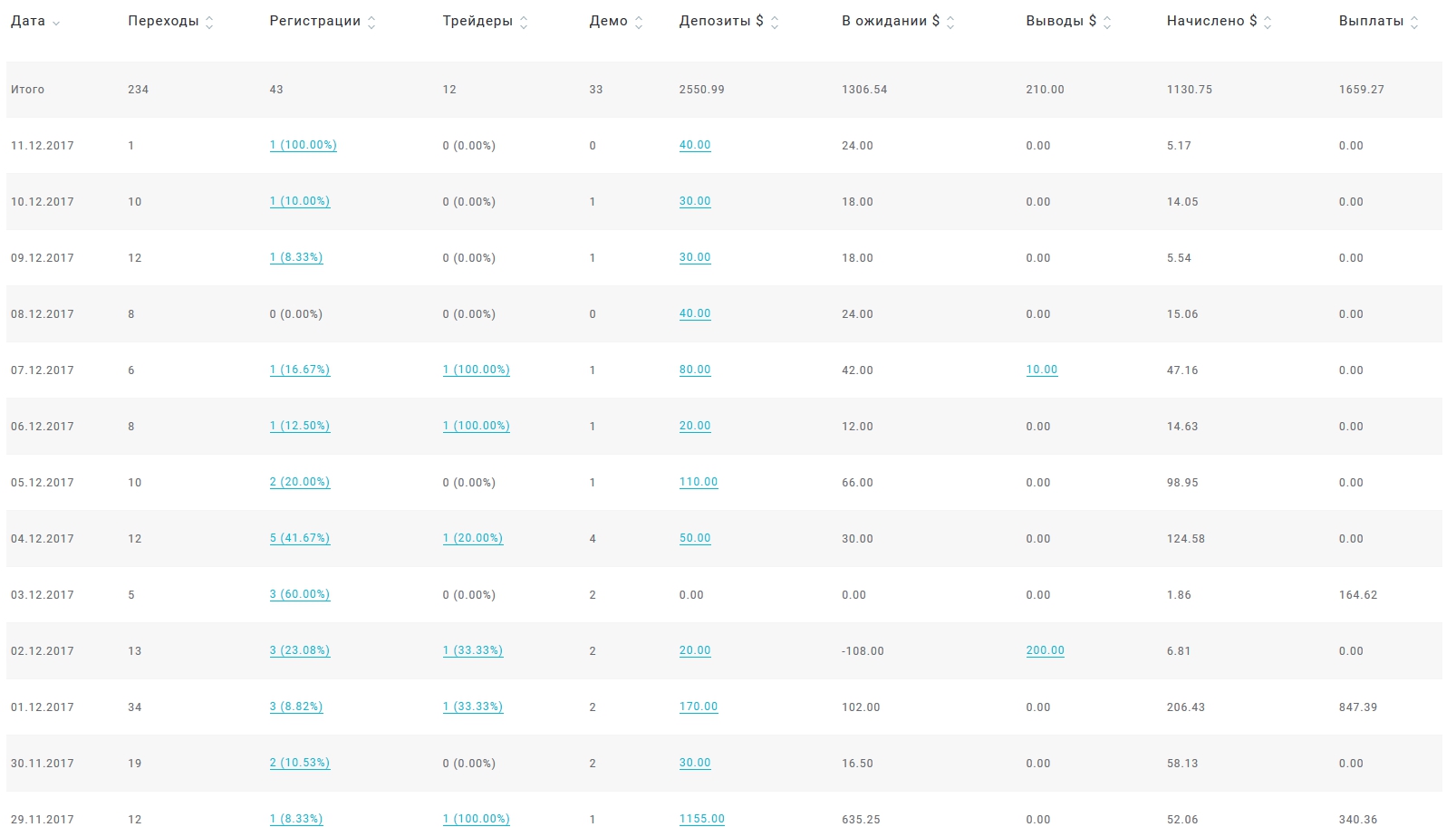The width and height of the screenshot is (1456, 827).
Task: Open 5 (41.67%) registrations link
Action: pos(299,538)
